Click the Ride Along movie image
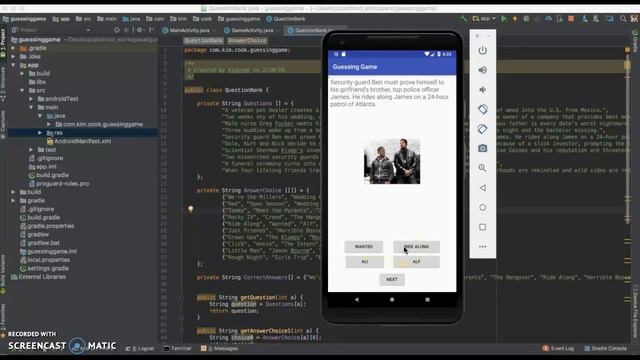The height and width of the screenshot is (360, 640). tap(392, 161)
